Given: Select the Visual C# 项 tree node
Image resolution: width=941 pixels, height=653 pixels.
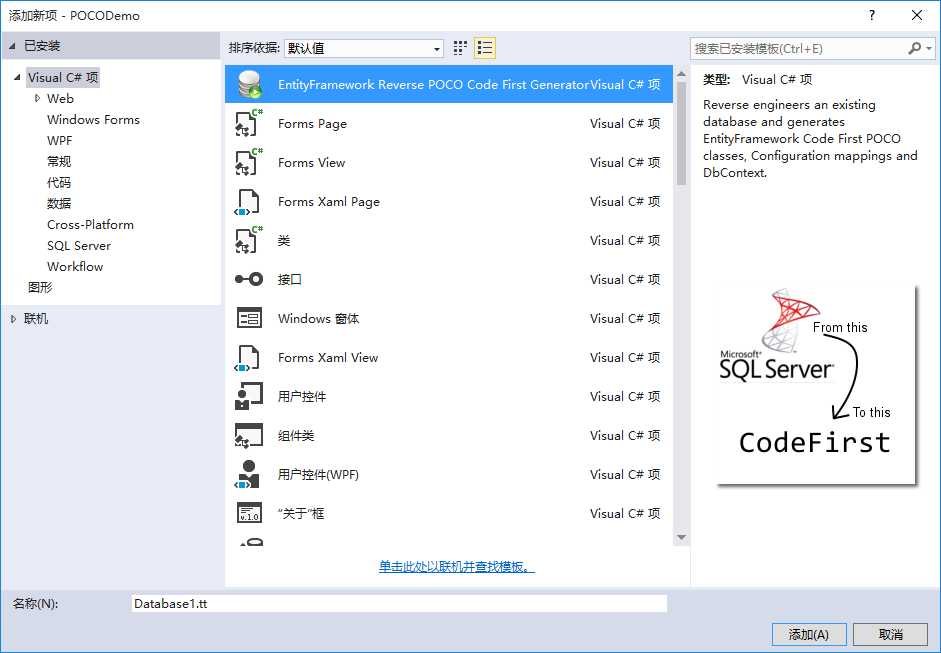Looking at the screenshot, I should pos(63,77).
